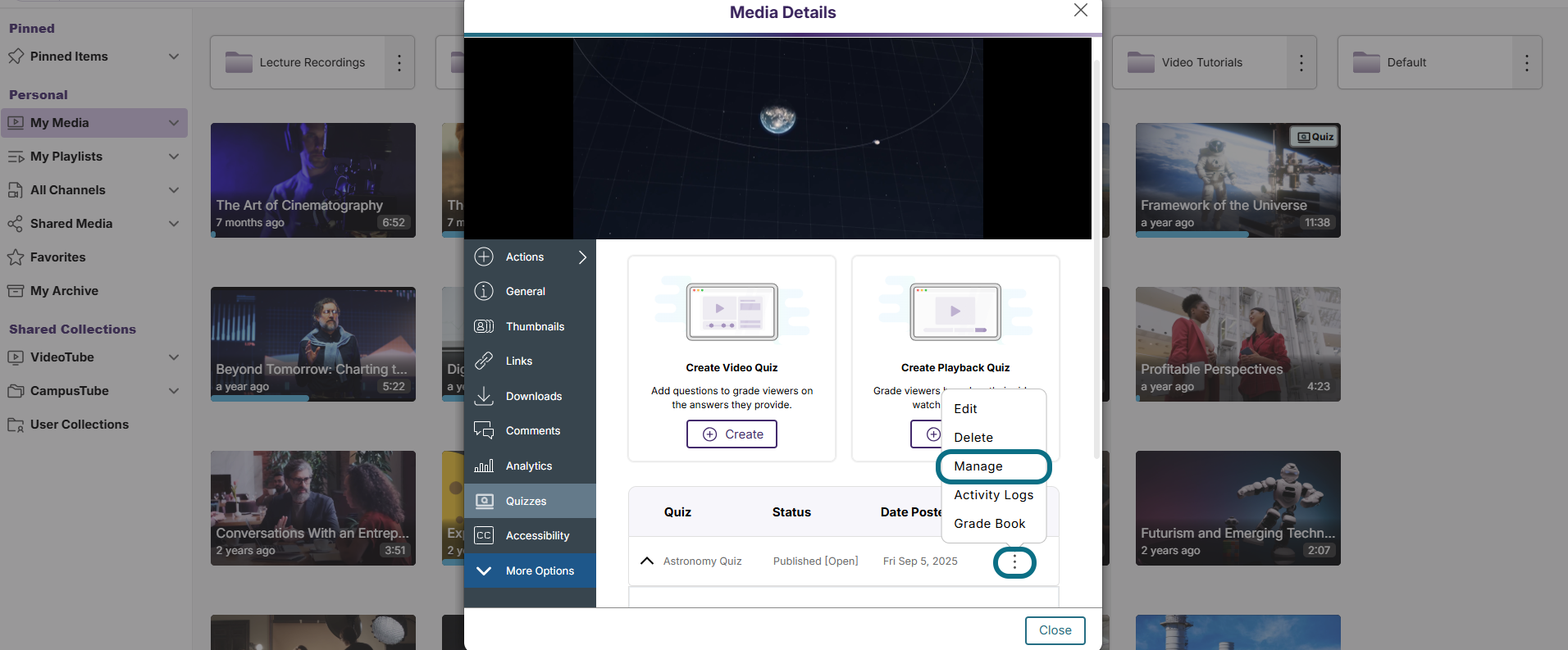Image resolution: width=1568 pixels, height=650 pixels.
Task: Click the Published [Open] status text
Action: point(816,561)
